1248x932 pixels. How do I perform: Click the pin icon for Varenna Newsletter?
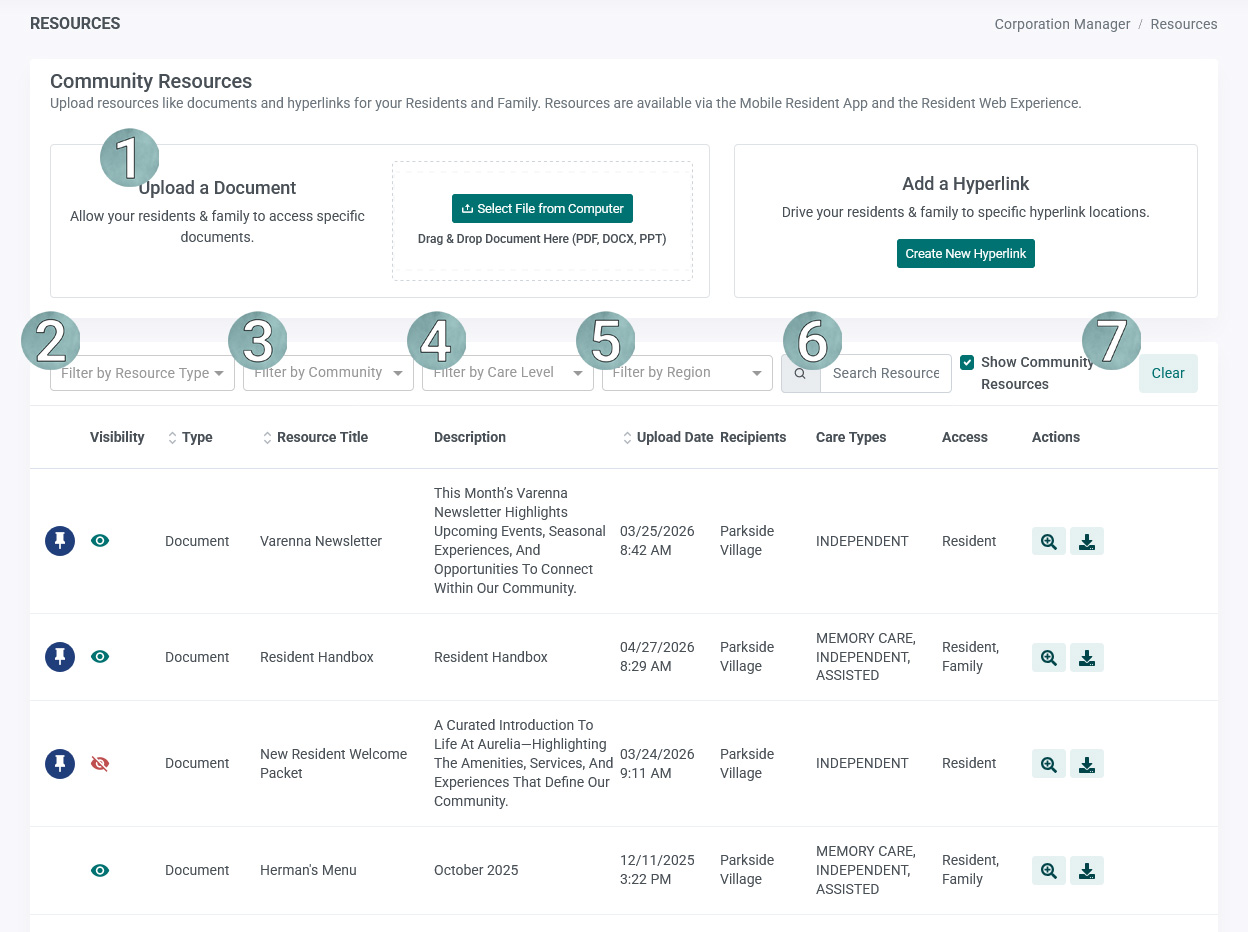pyautogui.click(x=60, y=541)
